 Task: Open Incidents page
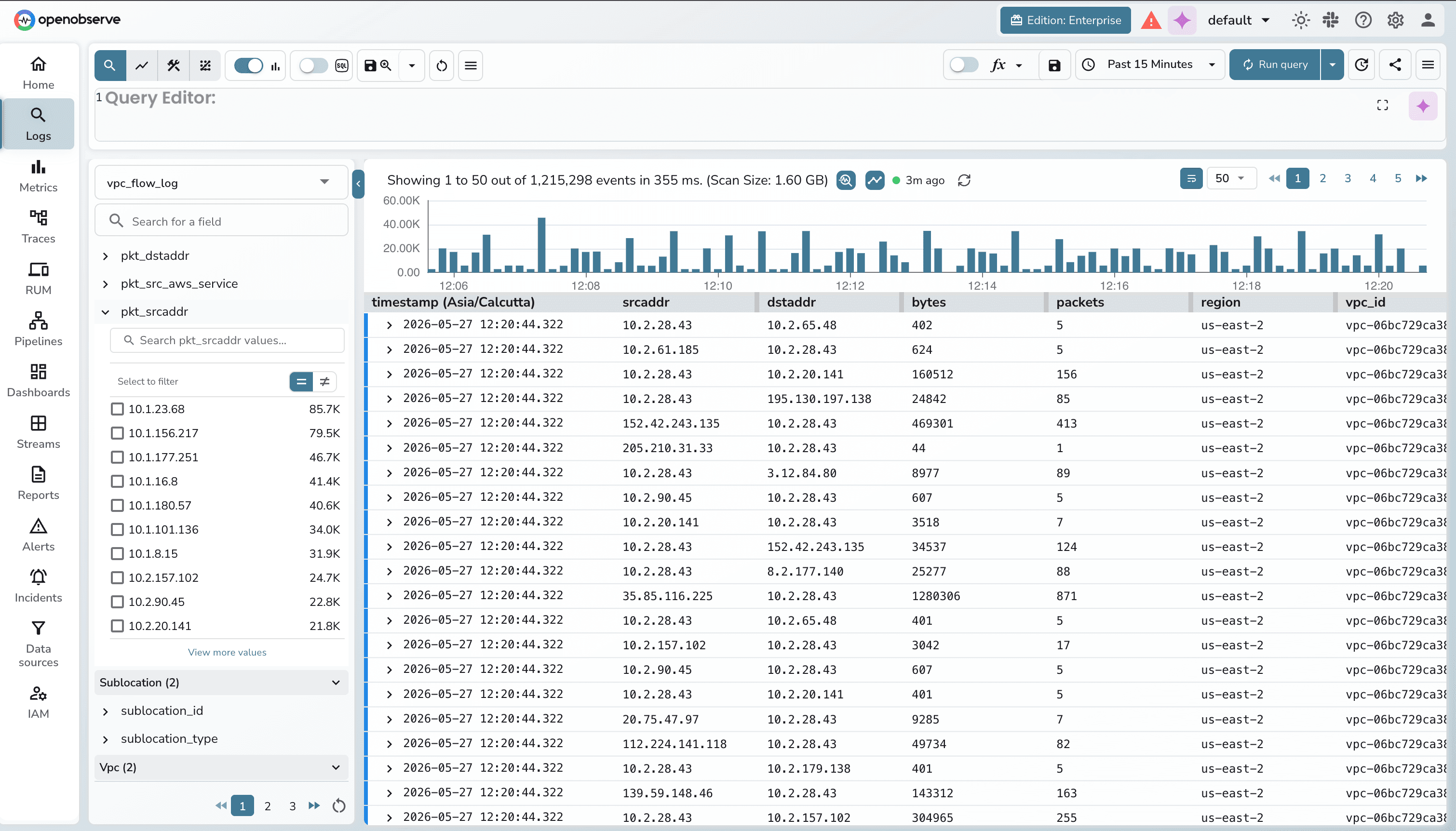click(38, 586)
